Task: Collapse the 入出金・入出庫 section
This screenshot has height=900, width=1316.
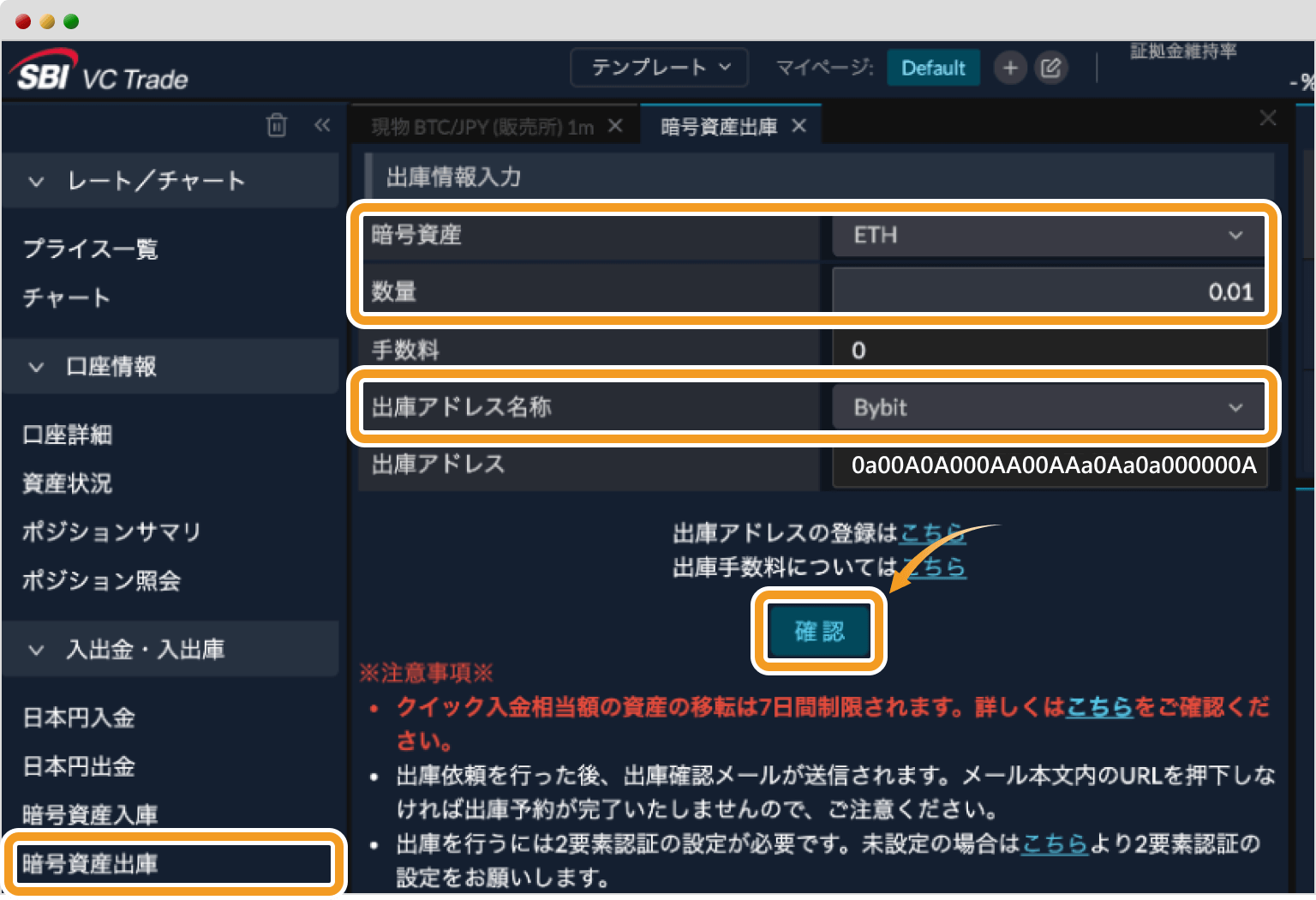Action: [x=170, y=650]
